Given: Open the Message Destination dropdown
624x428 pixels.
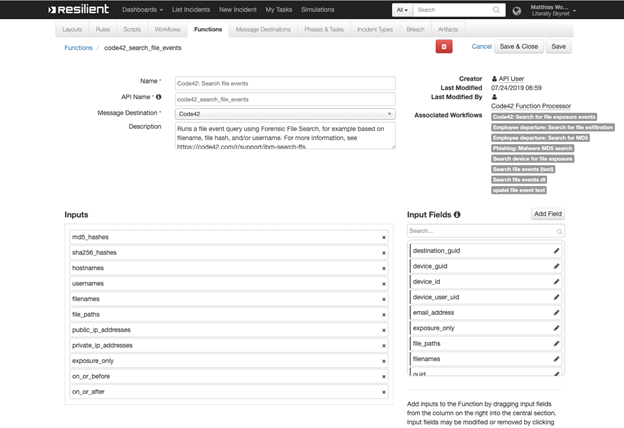Looking at the screenshot, I should click(285, 114).
